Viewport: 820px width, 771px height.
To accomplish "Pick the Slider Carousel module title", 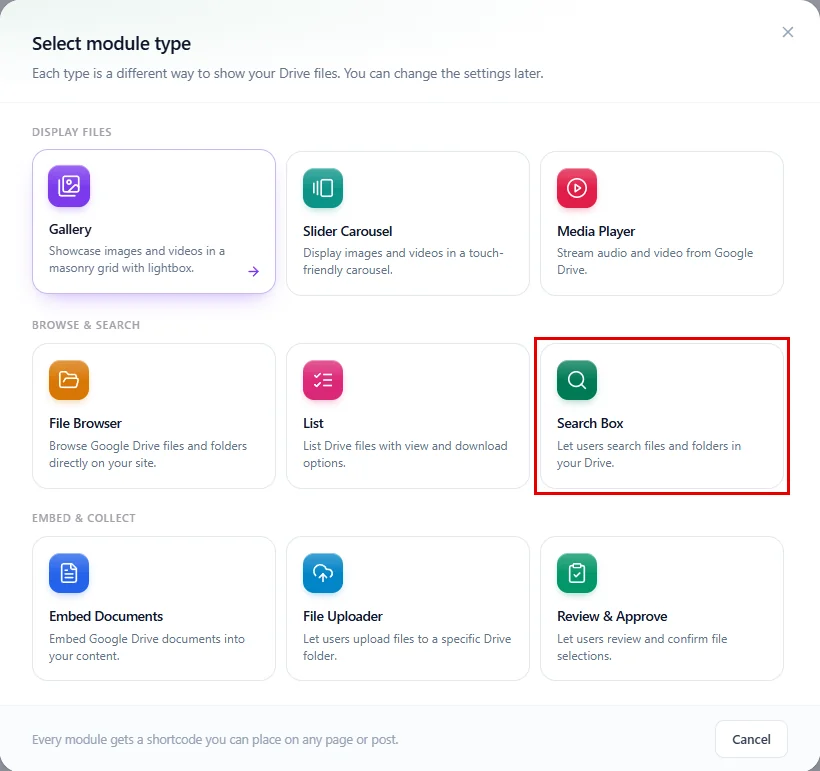I will click(x=347, y=231).
